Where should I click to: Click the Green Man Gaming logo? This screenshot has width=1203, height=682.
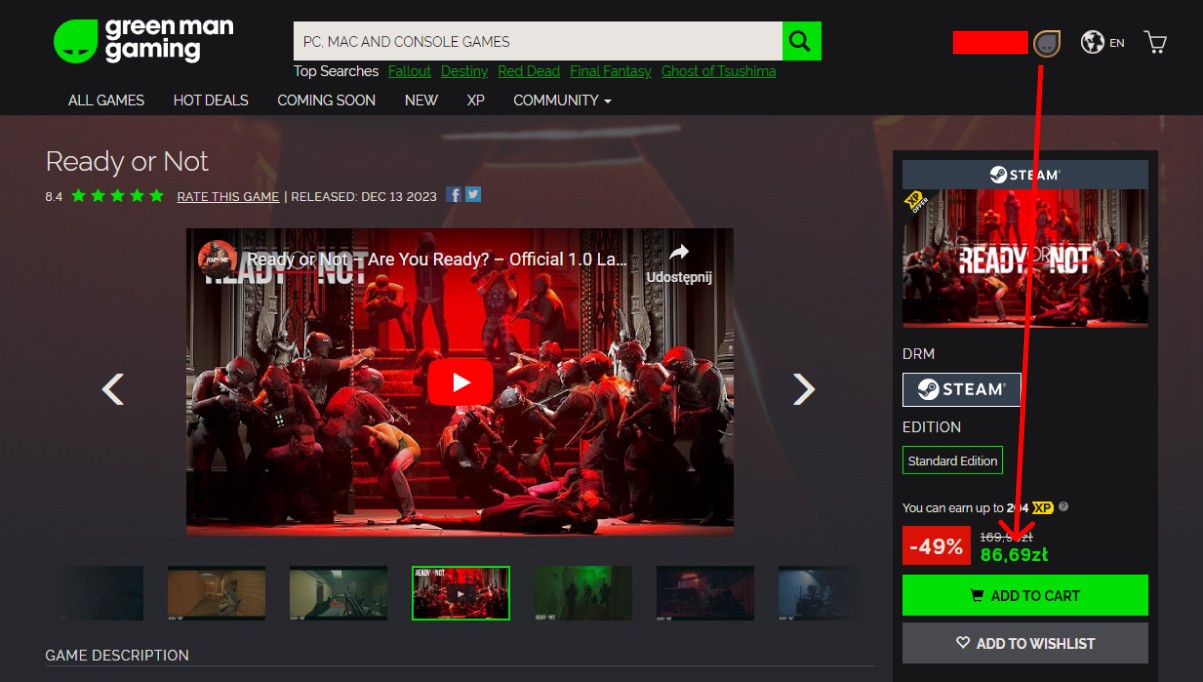click(143, 41)
